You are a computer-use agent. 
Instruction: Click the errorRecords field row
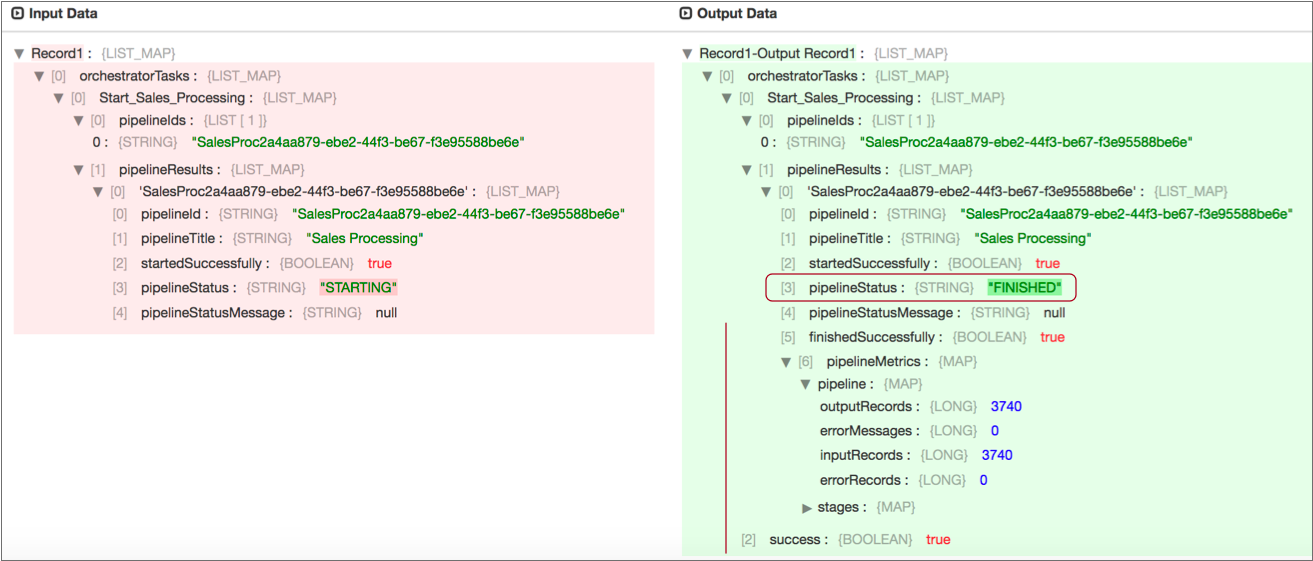coord(865,480)
